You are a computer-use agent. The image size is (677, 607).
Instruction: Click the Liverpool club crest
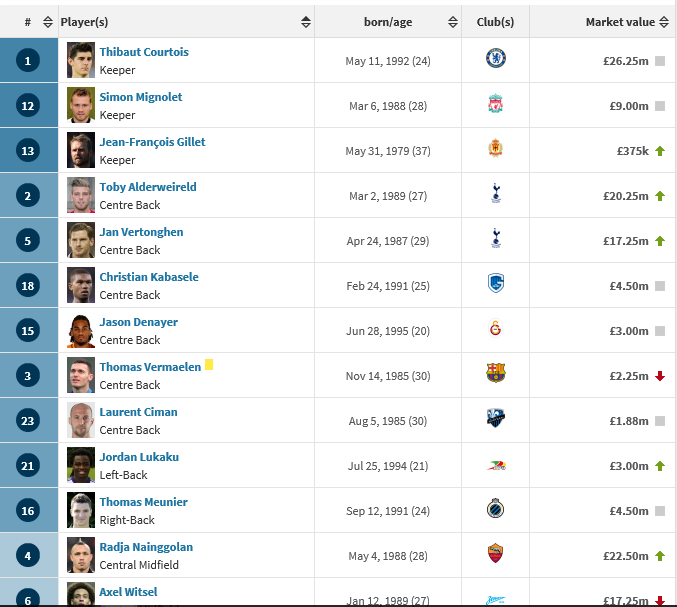pyautogui.click(x=495, y=103)
